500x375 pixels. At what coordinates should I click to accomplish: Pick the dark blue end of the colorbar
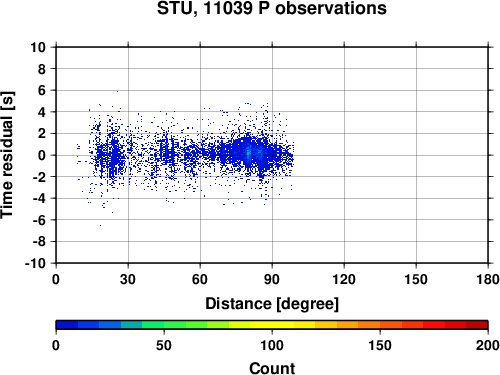[x=67, y=325]
